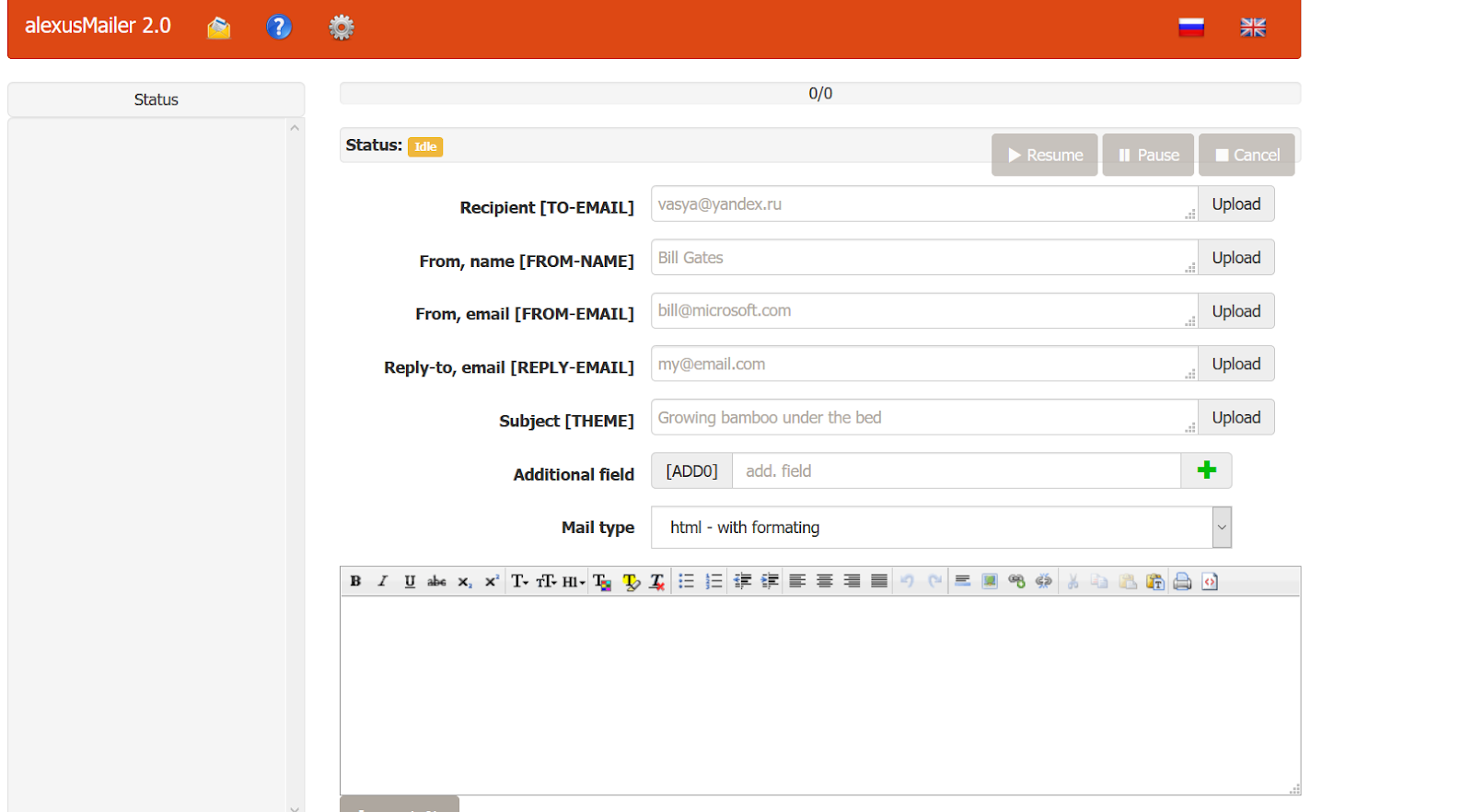Click the remove formatting icon
1473x812 pixels.
(x=657, y=581)
